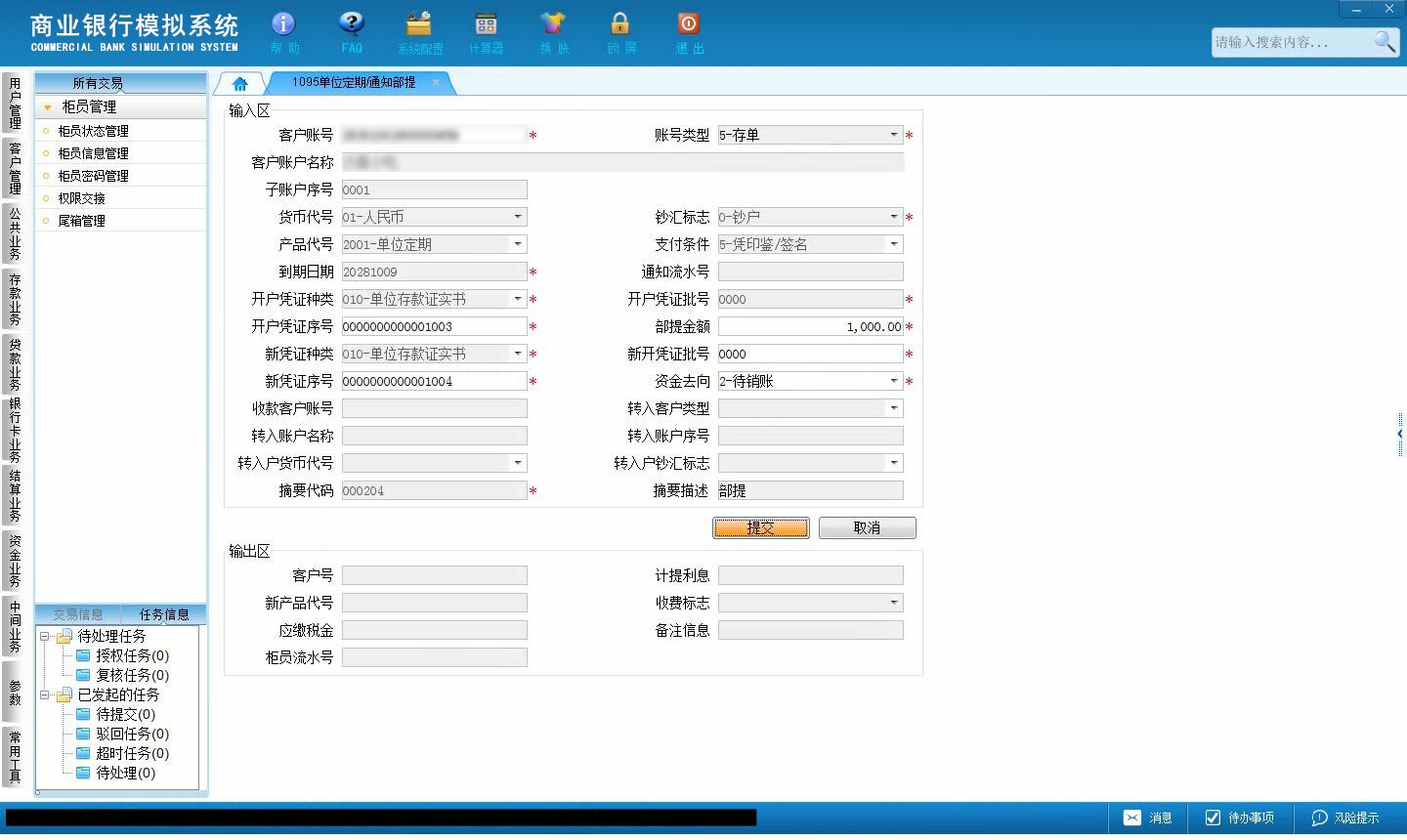
Task: Switch to the 客户管理 side tab
Action: pos(15,168)
